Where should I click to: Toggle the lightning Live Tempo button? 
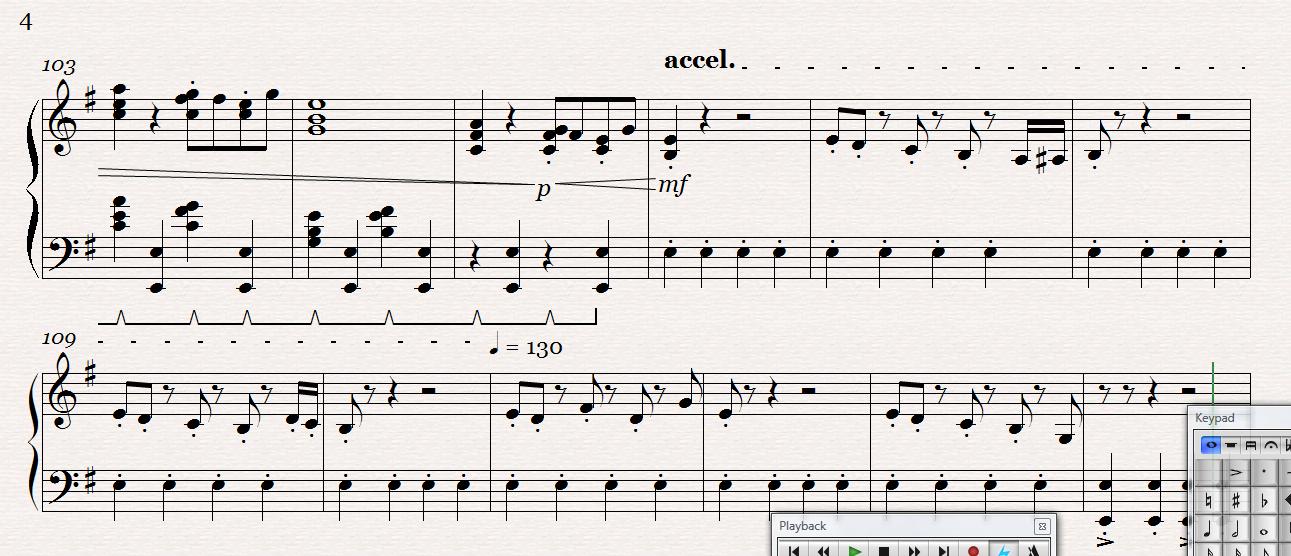pyautogui.click(x=1004, y=550)
